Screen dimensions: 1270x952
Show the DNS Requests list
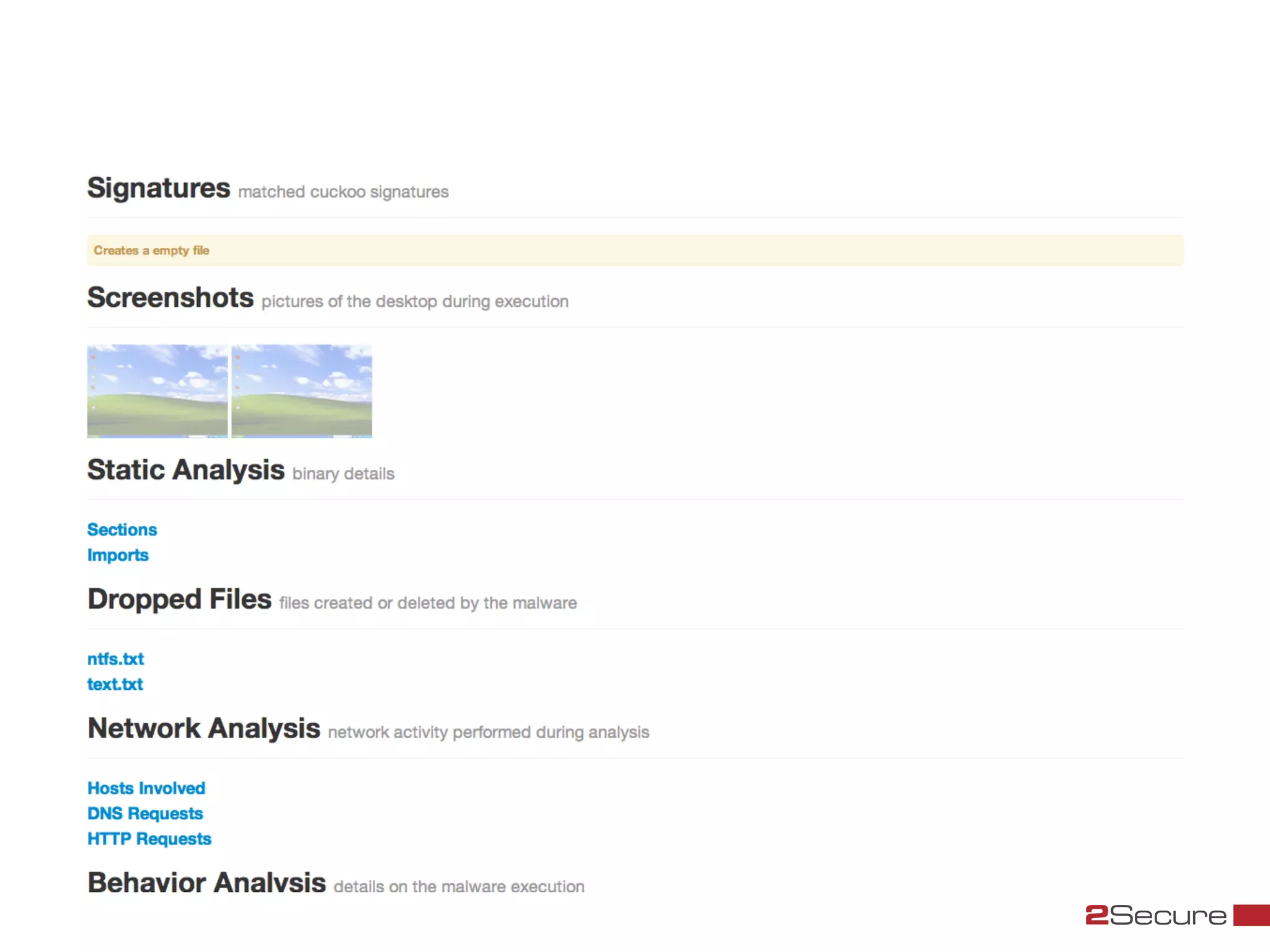click(x=145, y=814)
